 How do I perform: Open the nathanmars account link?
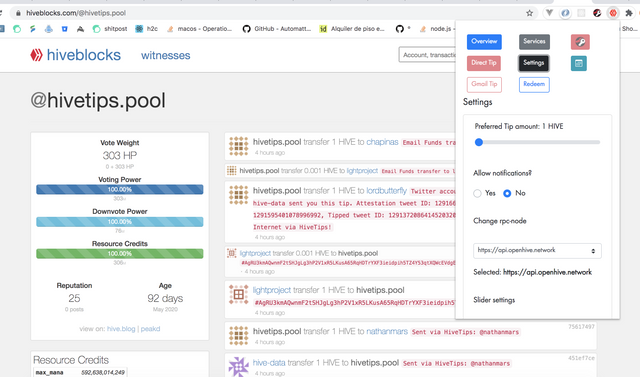point(387,331)
